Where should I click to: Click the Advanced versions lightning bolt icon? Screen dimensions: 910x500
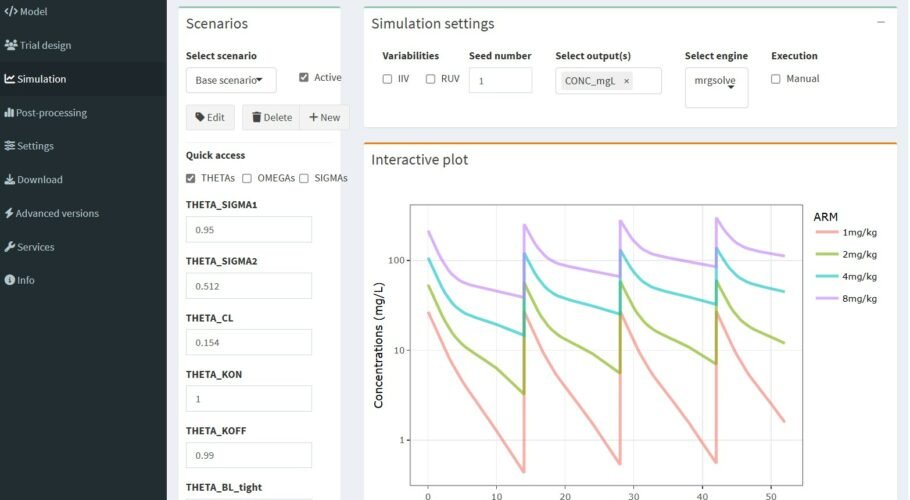(x=9, y=213)
